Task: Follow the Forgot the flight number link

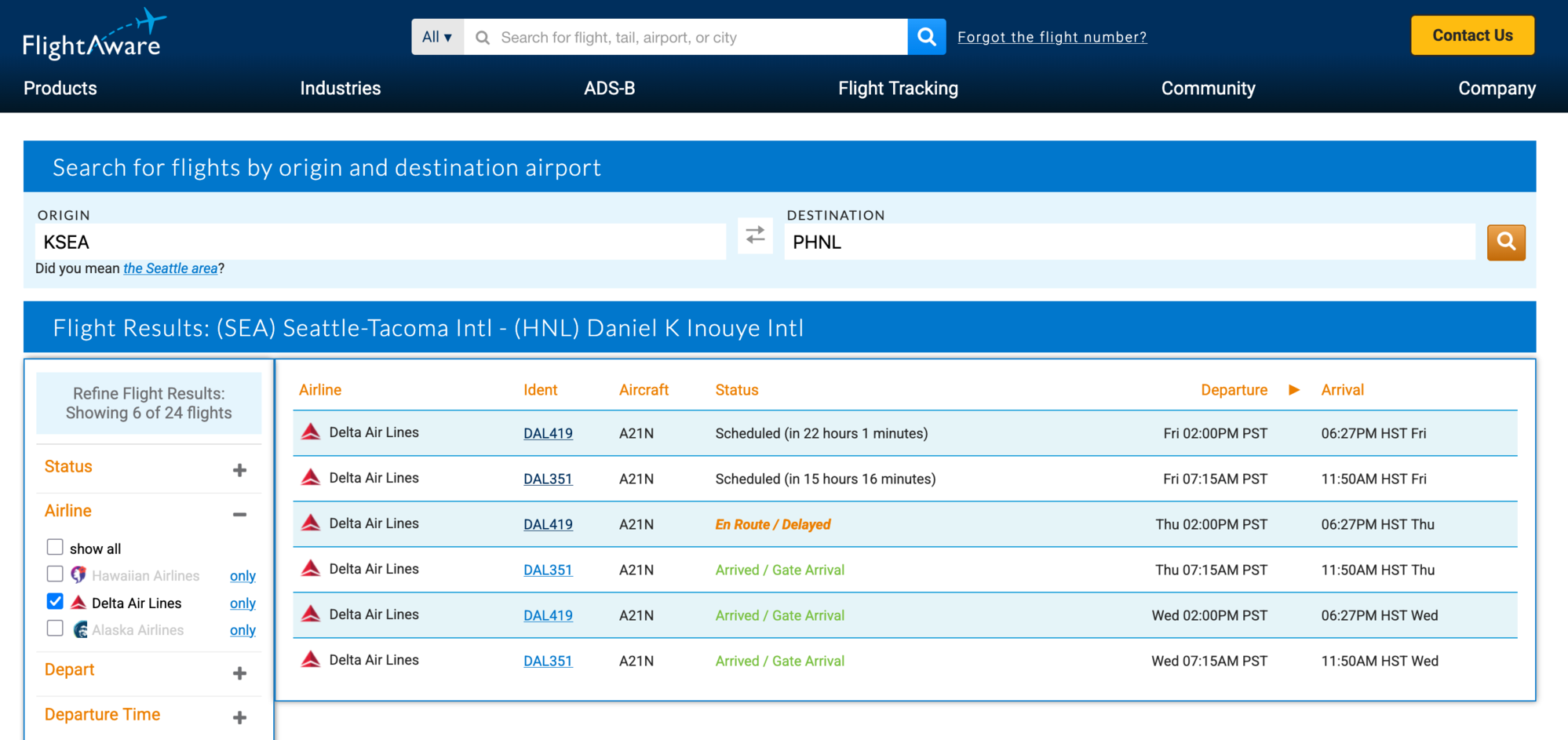Action: [x=1052, y=36]
